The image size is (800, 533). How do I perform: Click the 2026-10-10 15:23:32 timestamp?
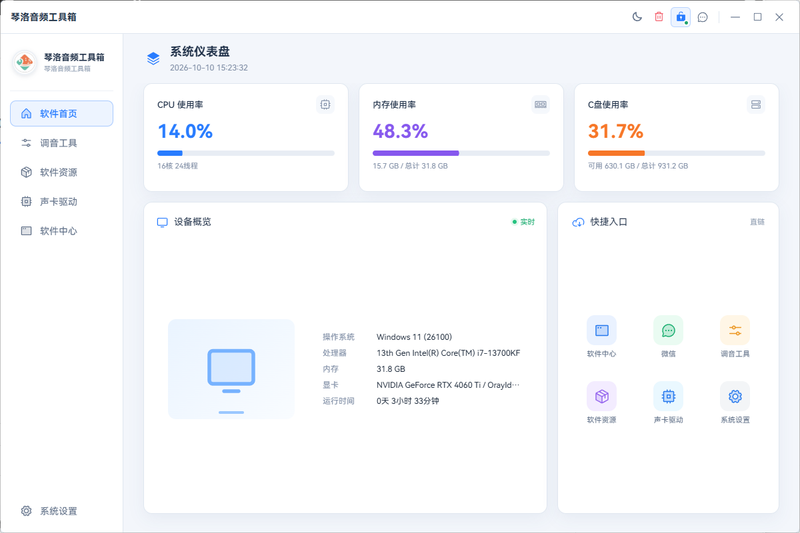pos(209,68)
